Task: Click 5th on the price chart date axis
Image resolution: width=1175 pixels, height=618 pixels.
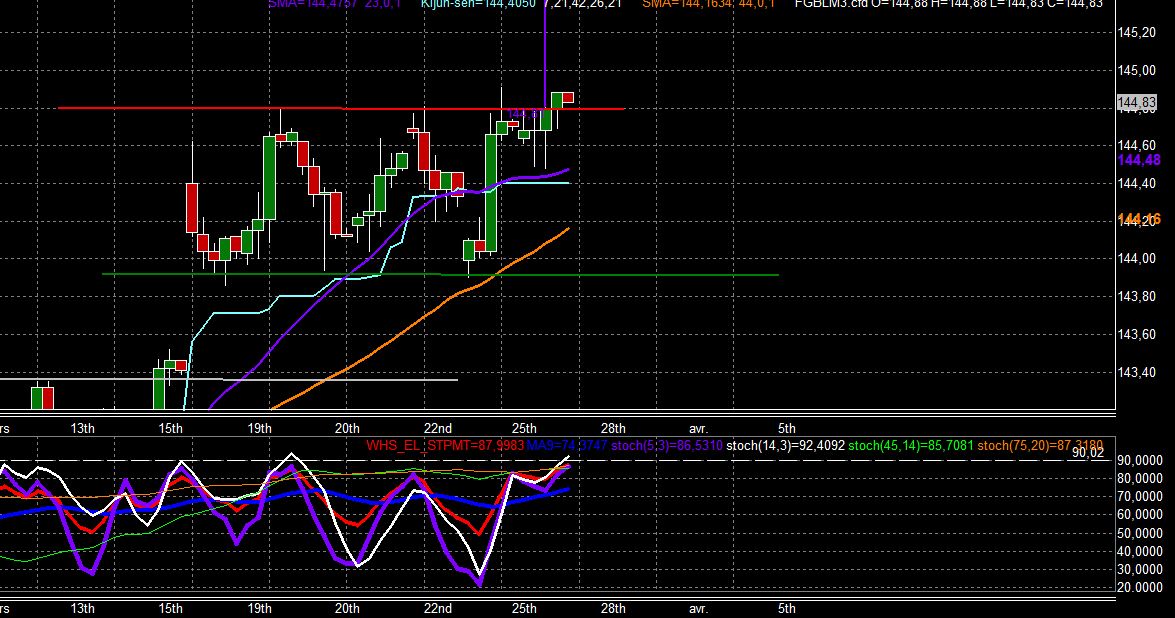Action: click(786, 428)
